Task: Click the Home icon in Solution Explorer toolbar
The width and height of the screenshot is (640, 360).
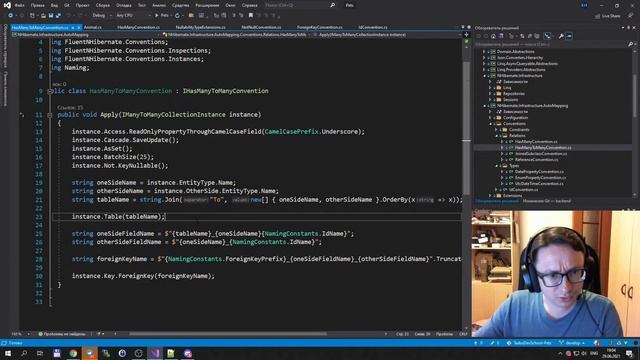Action: point(493,36)
